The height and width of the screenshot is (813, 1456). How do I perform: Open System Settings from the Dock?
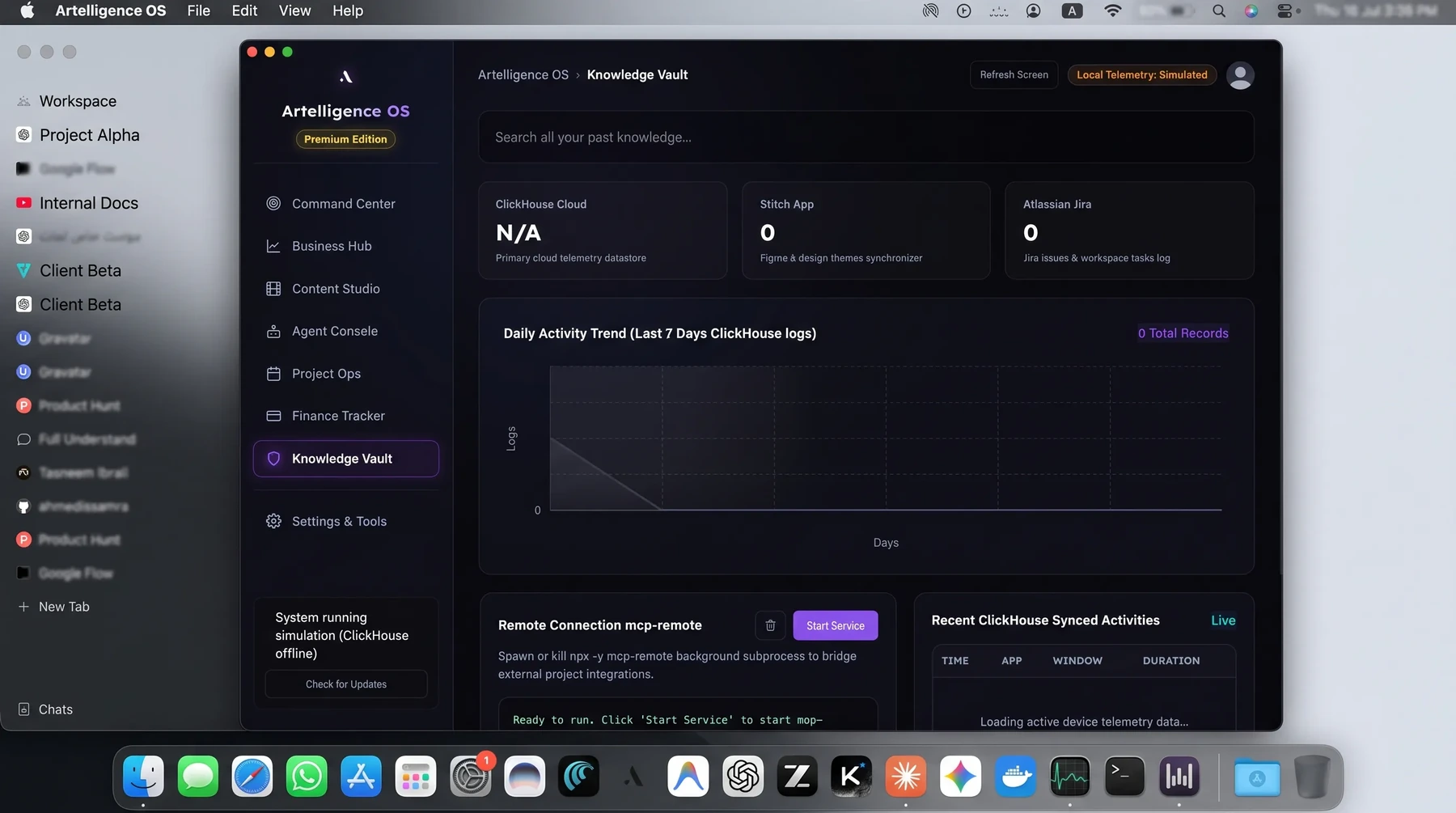(470, 777)
